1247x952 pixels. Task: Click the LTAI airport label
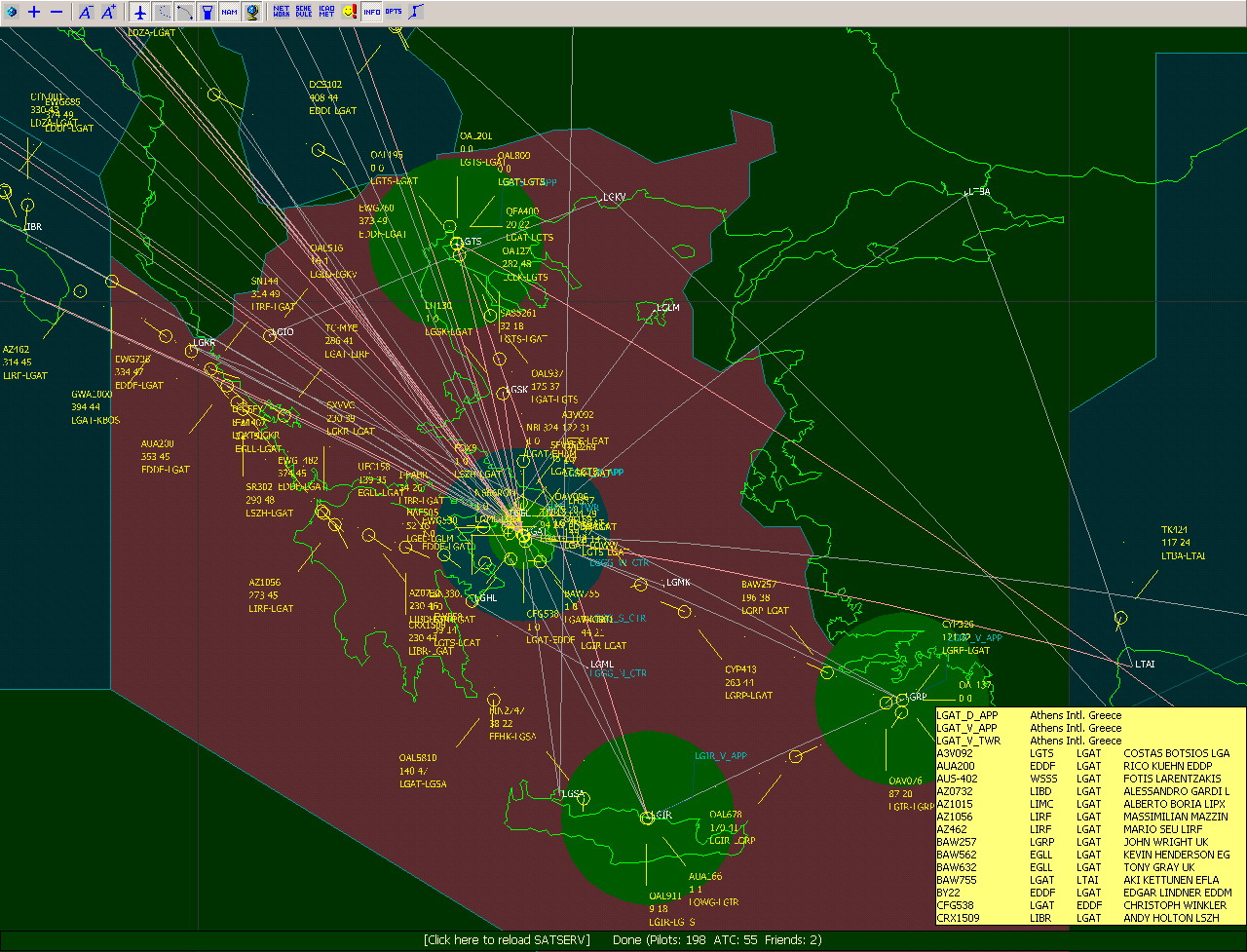coord(1145,664)
